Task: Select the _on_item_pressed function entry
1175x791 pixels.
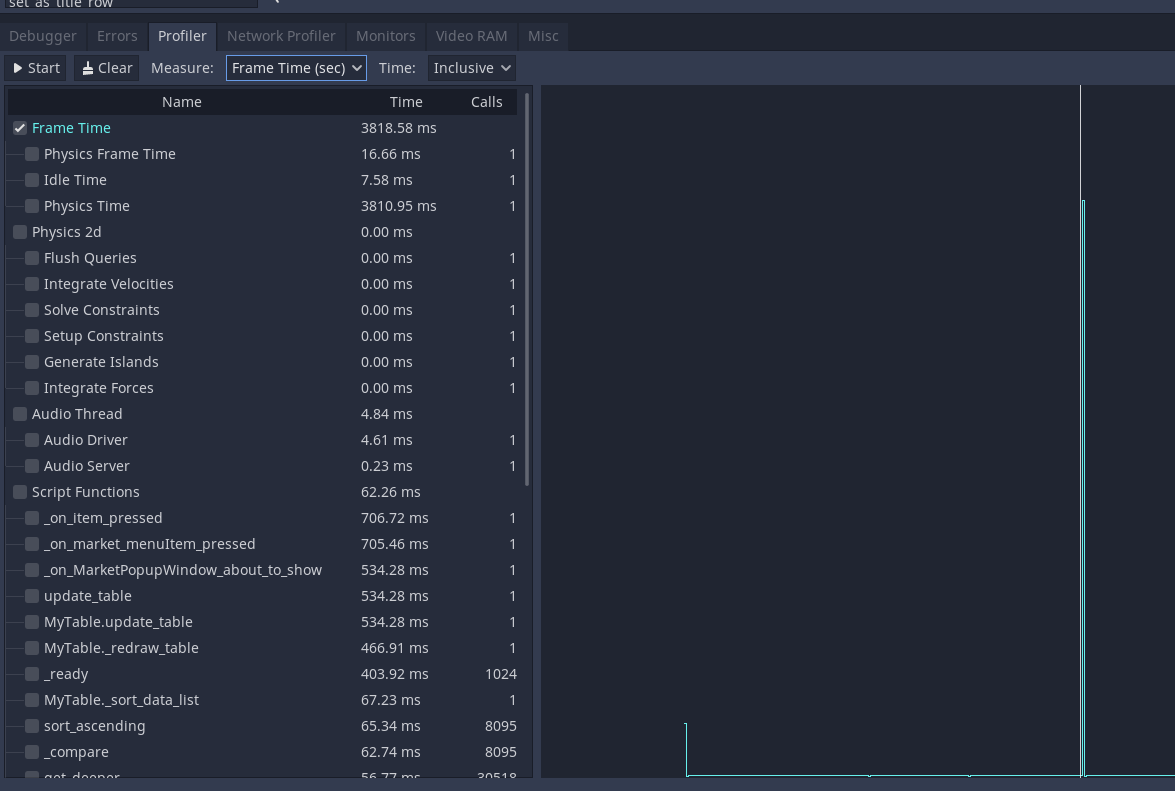Action: (103, 518)
